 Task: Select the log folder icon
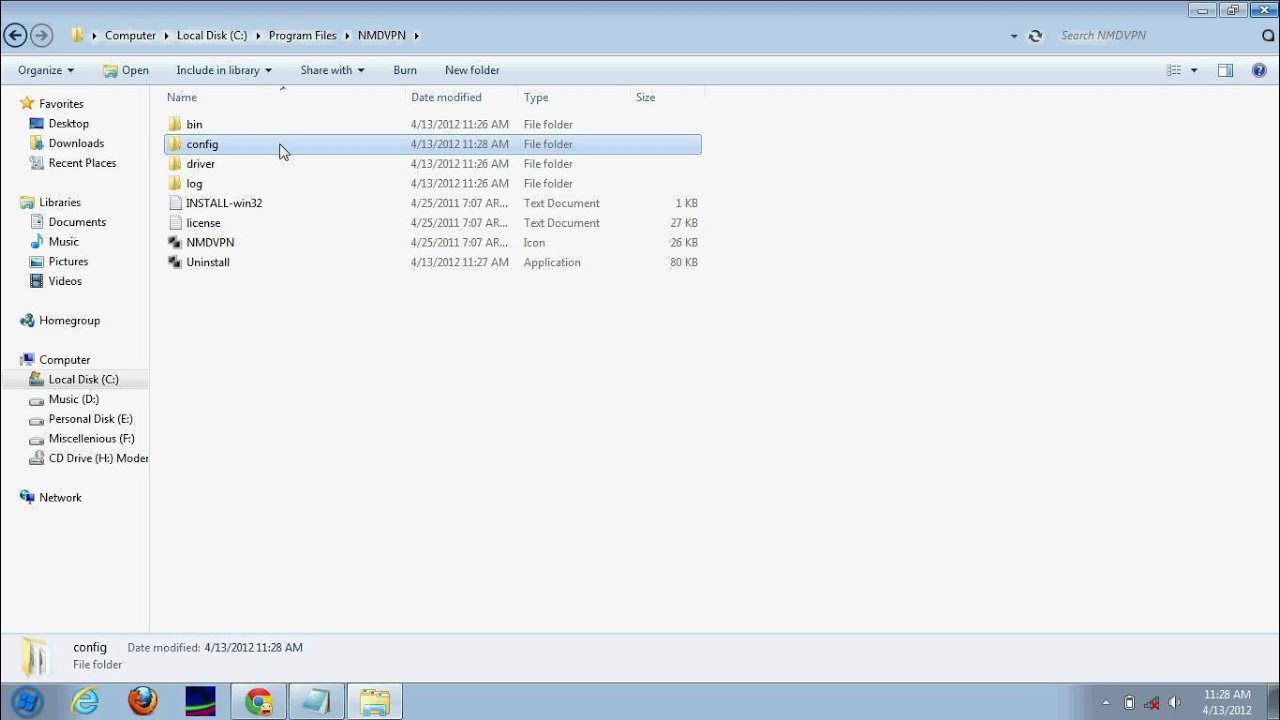coord(175,183)
